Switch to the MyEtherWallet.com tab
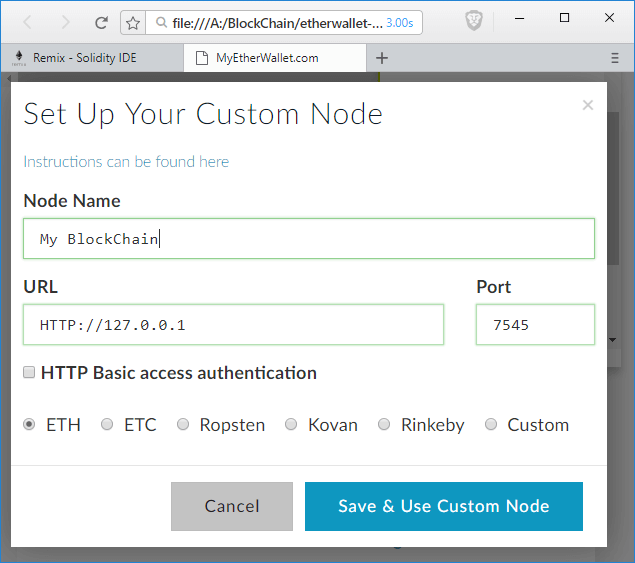 point(267,58)
